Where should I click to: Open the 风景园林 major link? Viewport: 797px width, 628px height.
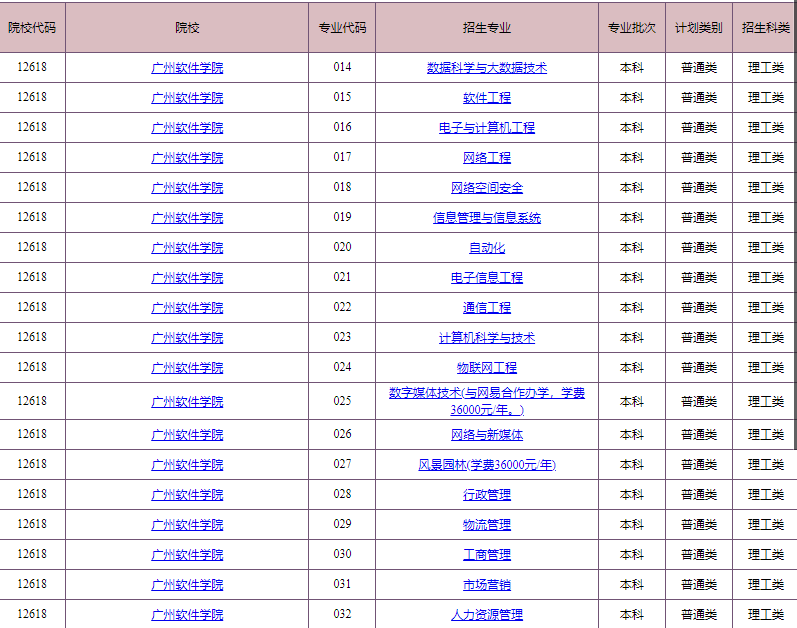(486, 464)
